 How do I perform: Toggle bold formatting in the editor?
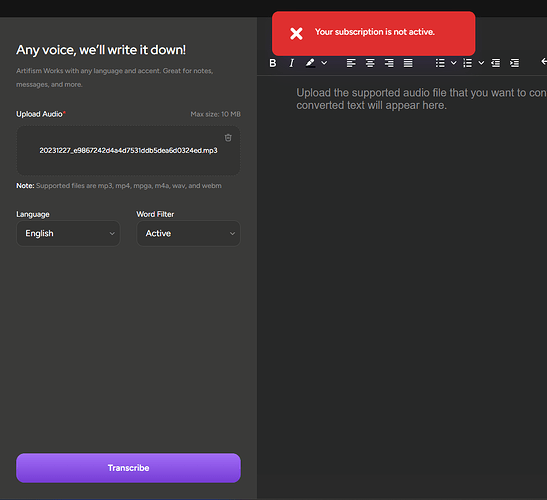click(273, 63)
